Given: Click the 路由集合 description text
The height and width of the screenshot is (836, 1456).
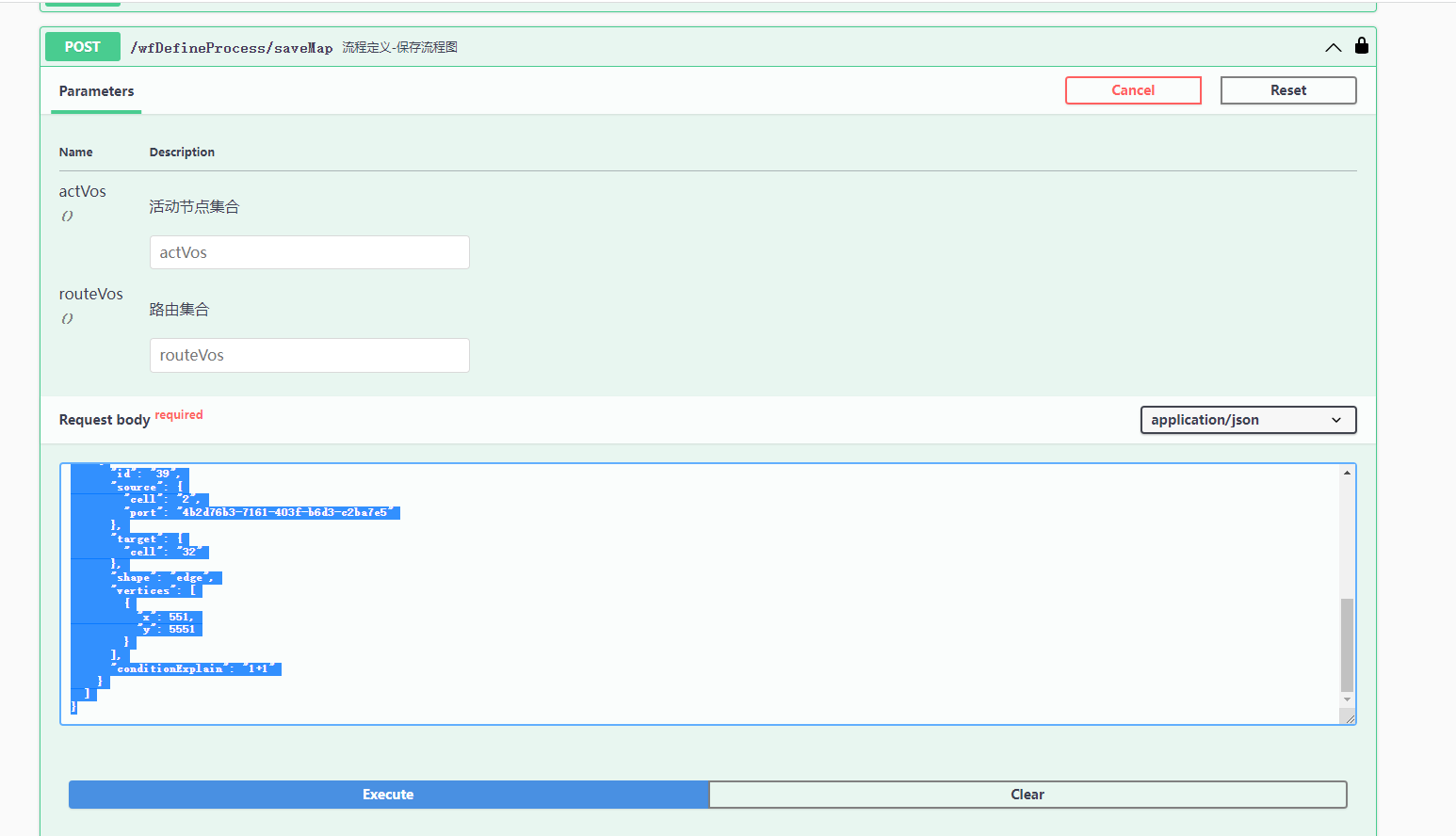Looking at the screenshot, I should 179,310.
